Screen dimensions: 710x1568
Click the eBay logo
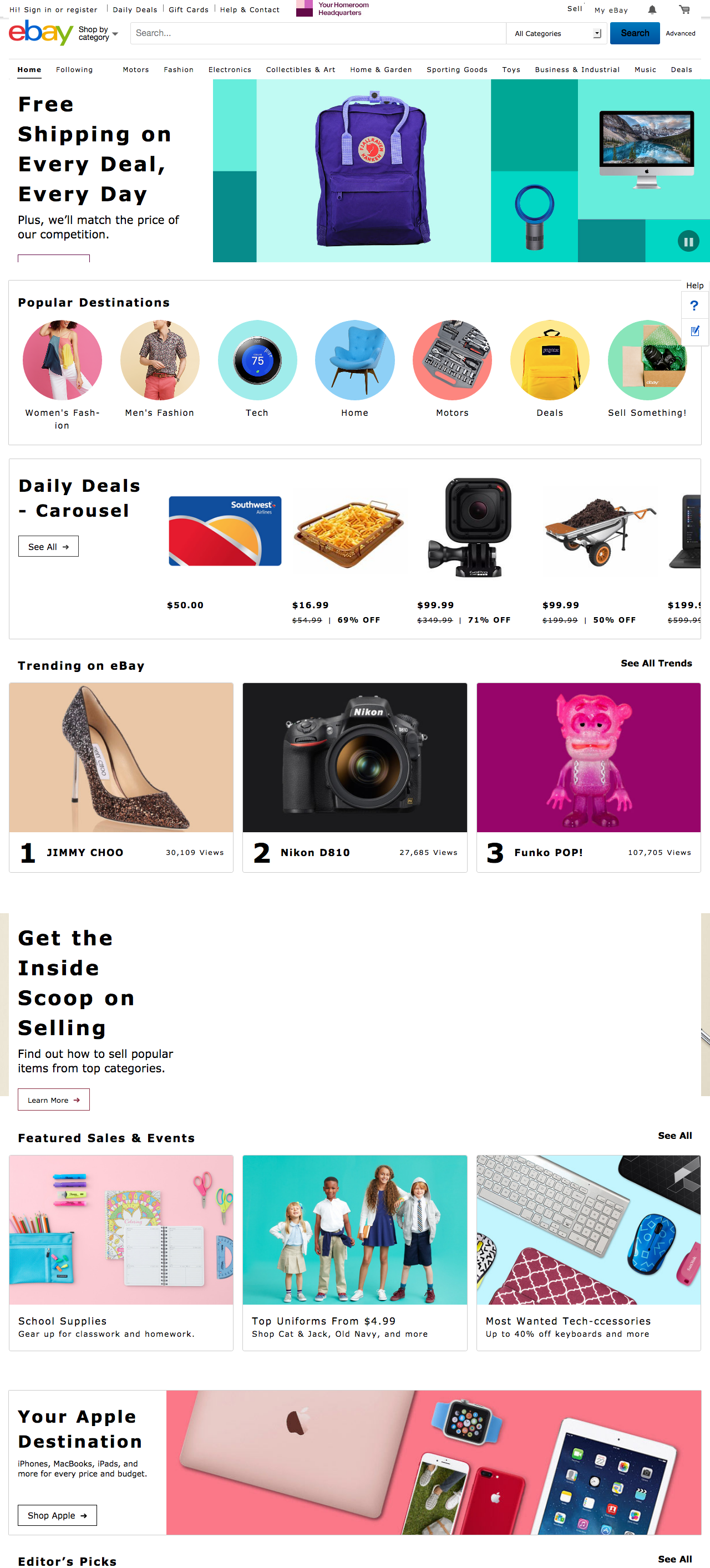click(40, 33)
